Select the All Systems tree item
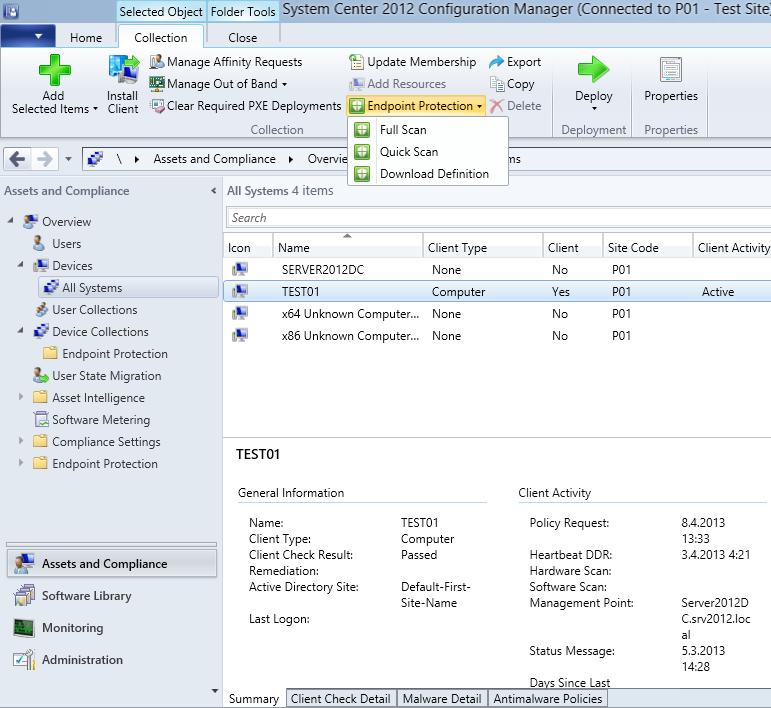The width and height of the screenshot is (771, 708). [128, 288]
